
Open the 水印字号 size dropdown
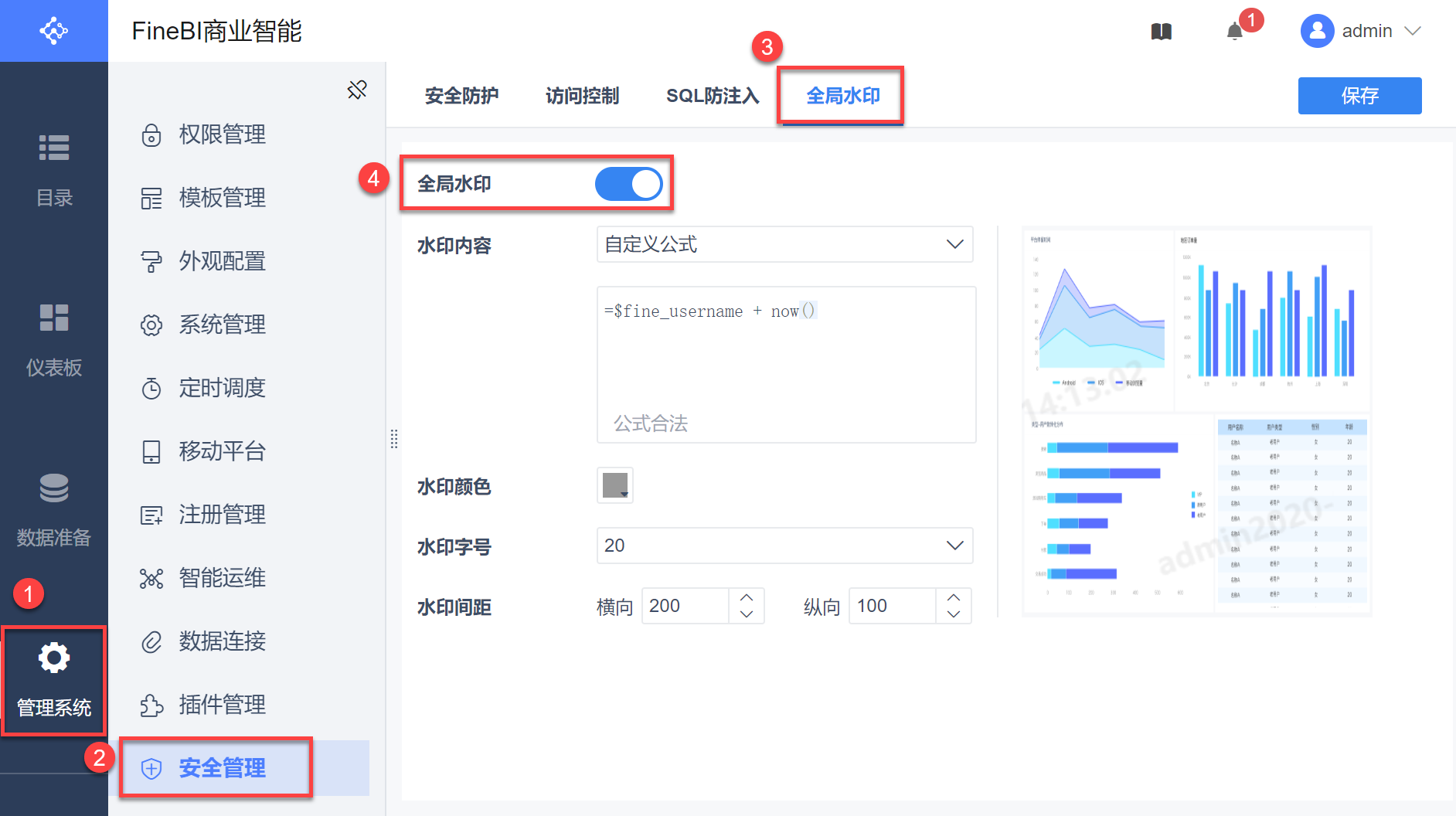784,546
